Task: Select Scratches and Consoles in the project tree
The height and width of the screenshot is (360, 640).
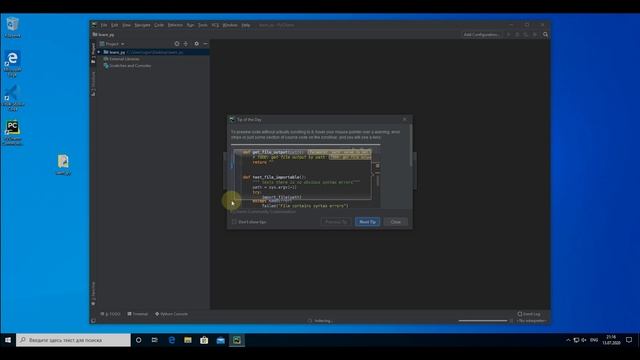Action: click(x=127, y=66)
